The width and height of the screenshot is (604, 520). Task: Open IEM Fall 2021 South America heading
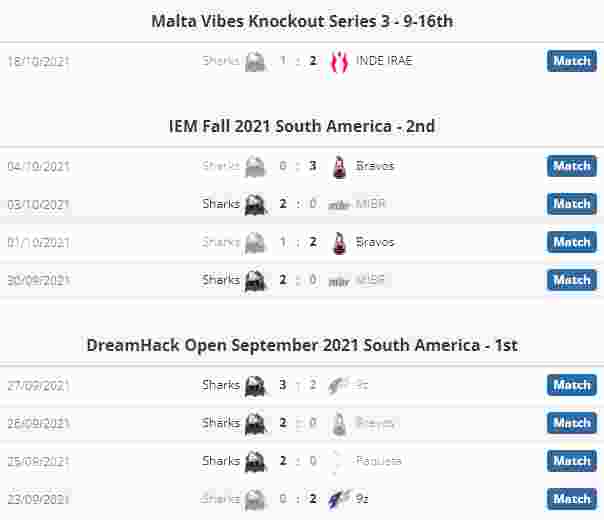tap(302, 126)
